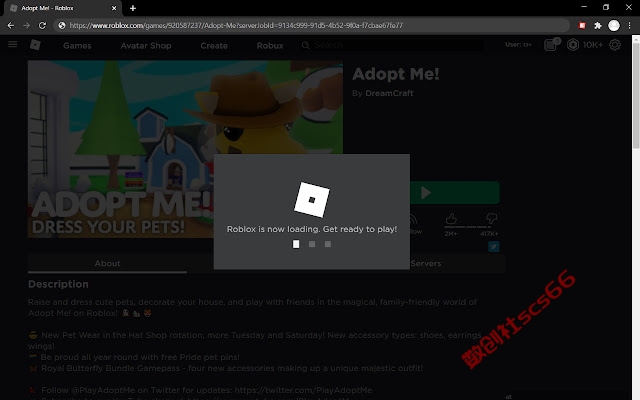The width and height of the screenshot is (640, 400).
Task: Select the roblox.com URL in address bar
Action: point(236,25)
